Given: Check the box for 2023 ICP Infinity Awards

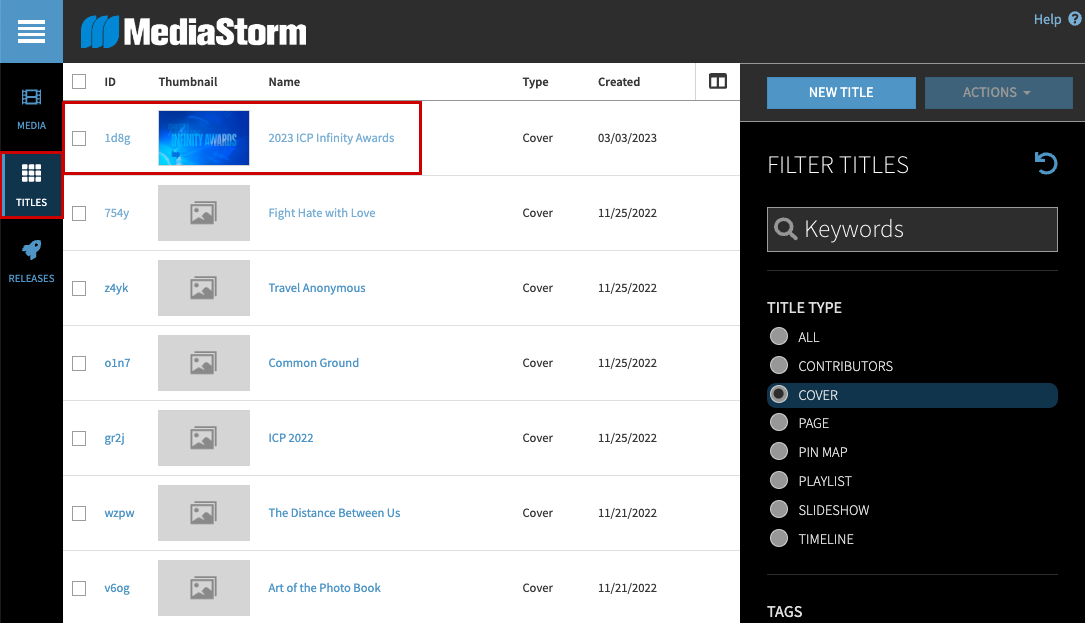Looking at the screenshot, I should pos(79,138).
